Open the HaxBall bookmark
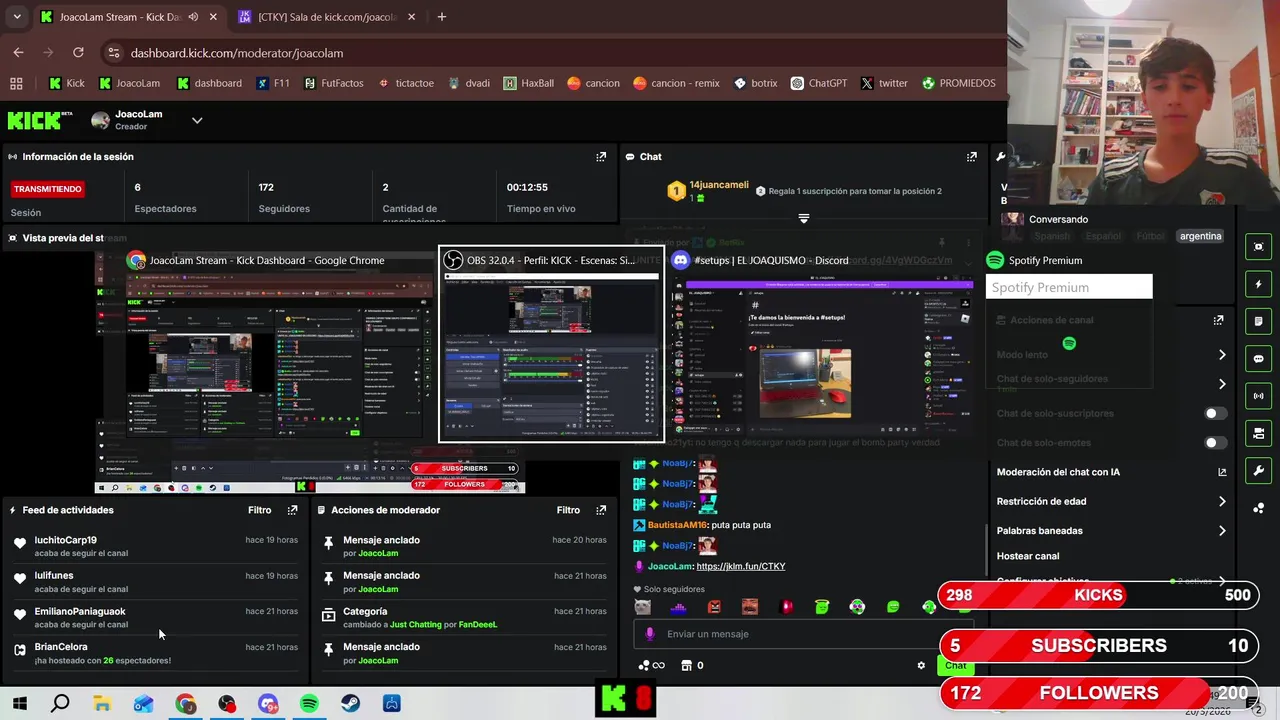 (x=528, y=83)
